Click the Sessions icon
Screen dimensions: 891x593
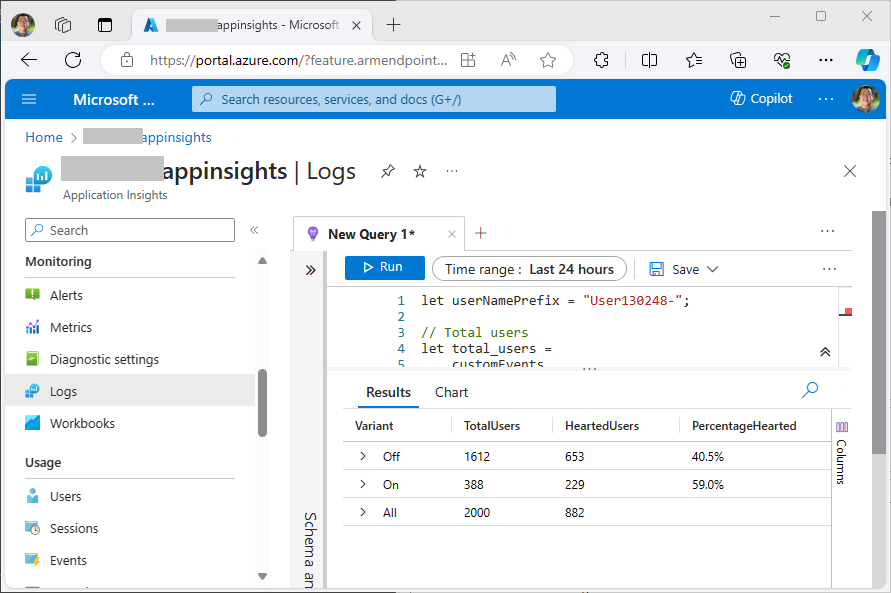click(32, 528)
